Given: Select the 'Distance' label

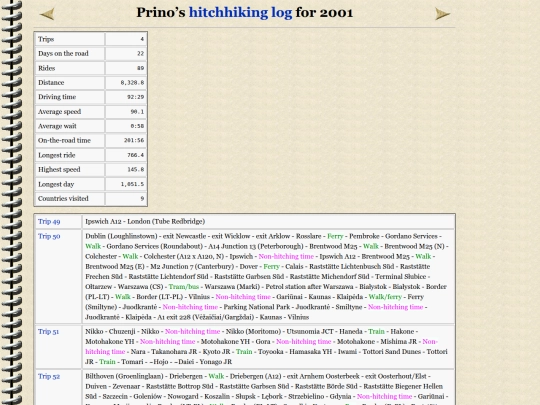Looking at the screenshot, I should click(51, 83).
